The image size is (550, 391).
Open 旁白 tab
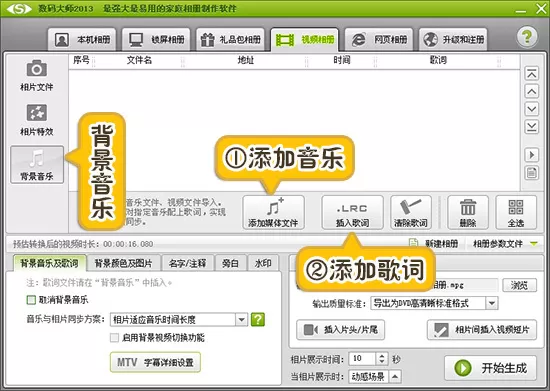coord(230,263)
